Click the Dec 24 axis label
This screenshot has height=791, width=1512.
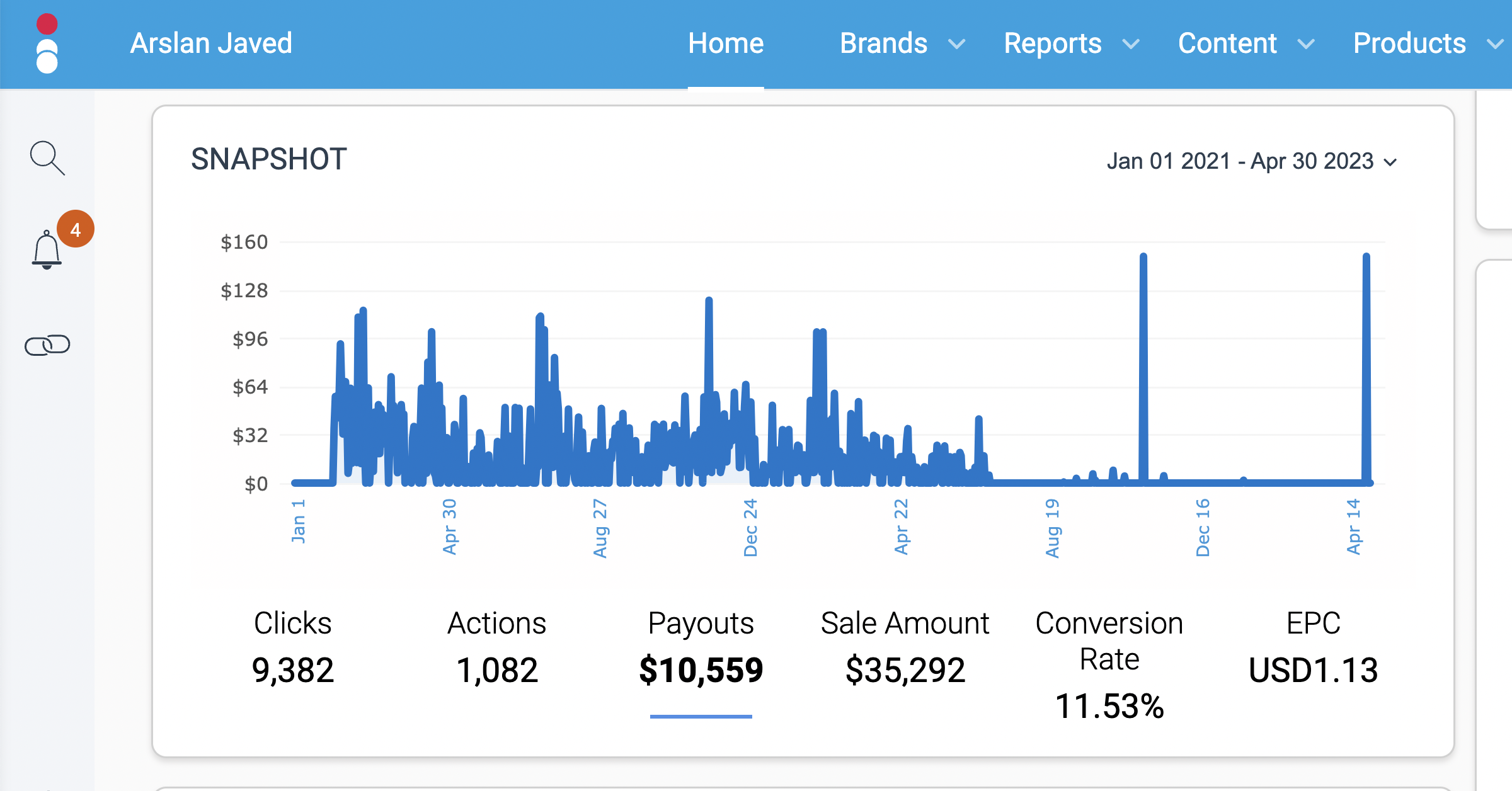coord(750,528)
